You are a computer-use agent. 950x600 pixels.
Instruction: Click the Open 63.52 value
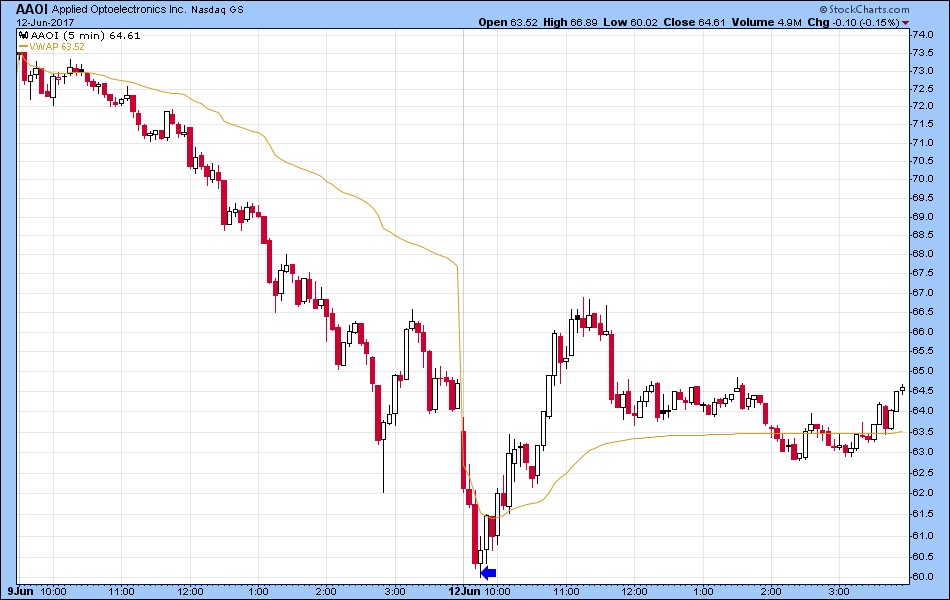[508, 22]
